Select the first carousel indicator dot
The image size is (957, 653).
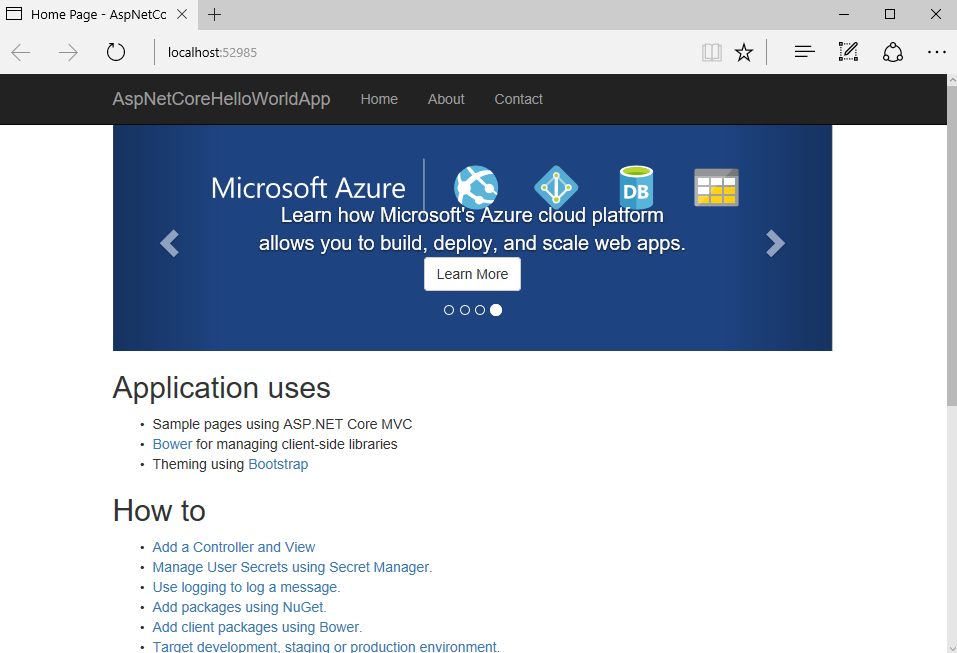[x=449, y=310]
